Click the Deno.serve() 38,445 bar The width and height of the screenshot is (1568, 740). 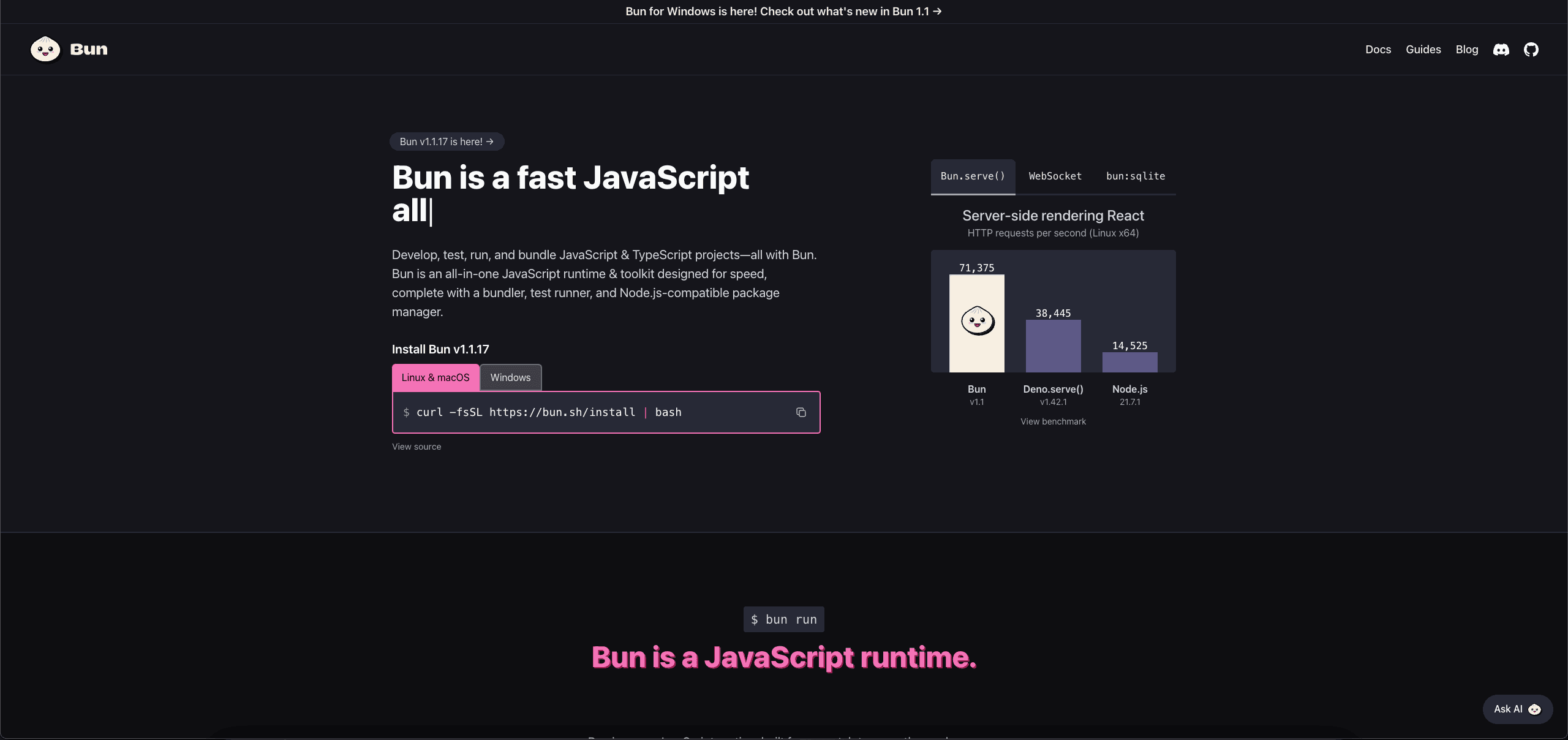1053,345
